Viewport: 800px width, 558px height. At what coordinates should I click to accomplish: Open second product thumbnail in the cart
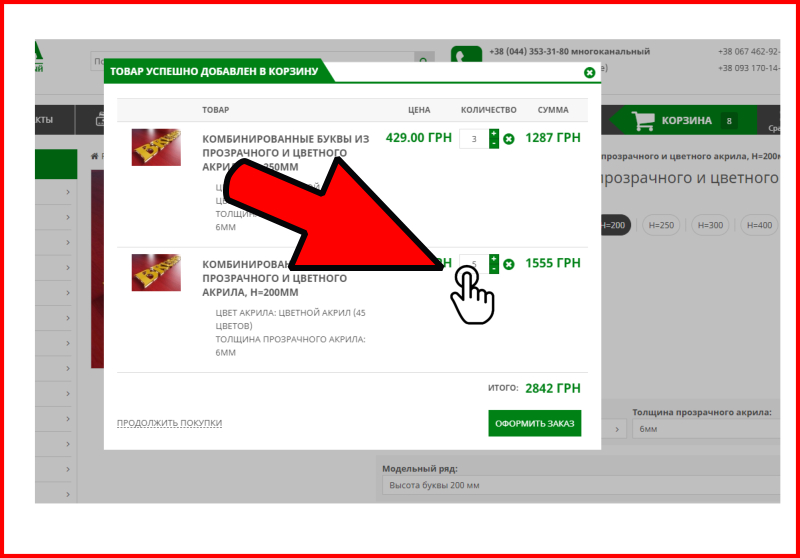pos(156,272)
